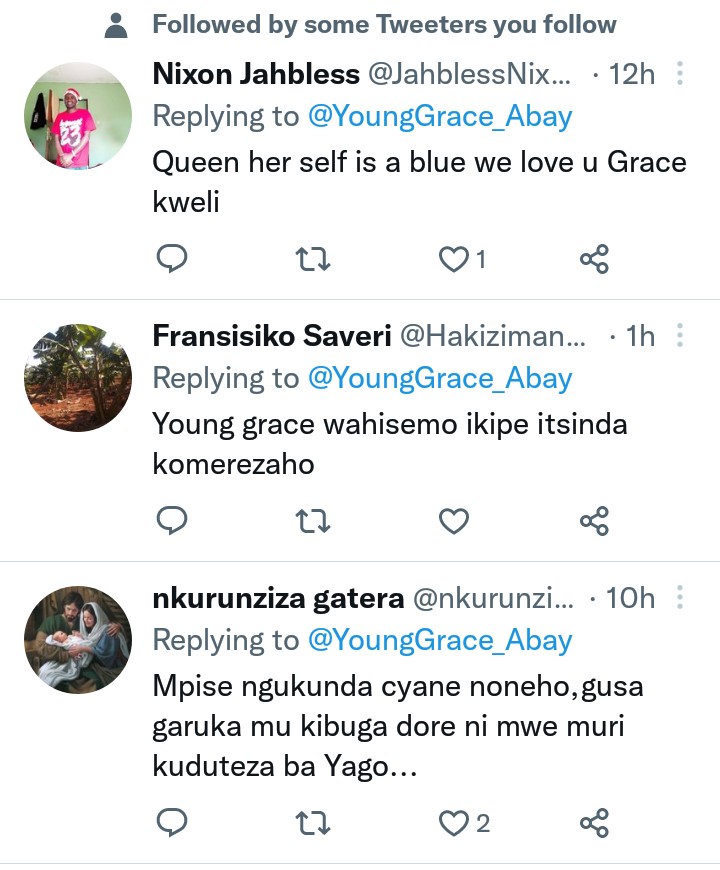Viewport: 720px width, 870px height.
Task: Retweet Fransisiko Saveri's tweet
Action: pyautogui.click(x=314, y=521)
